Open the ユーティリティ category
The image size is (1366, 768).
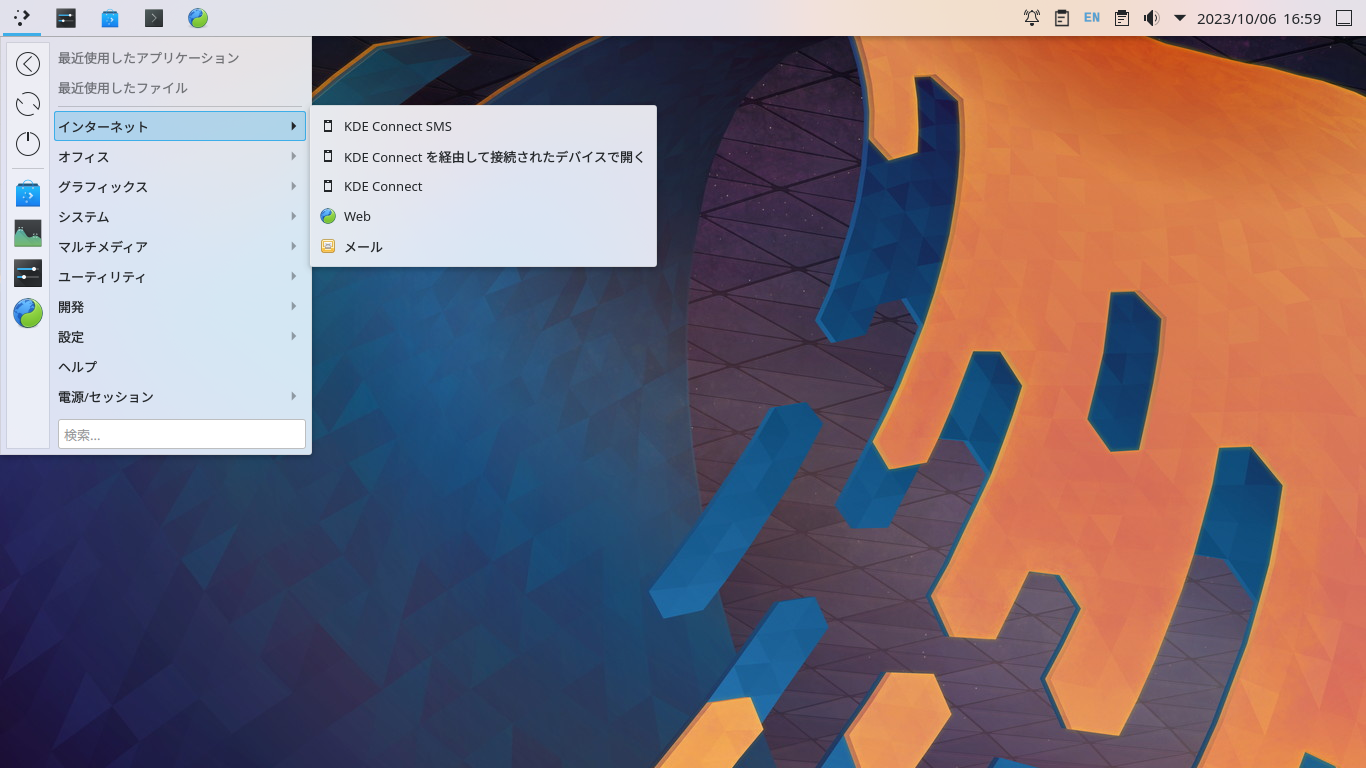click(x=180, y=276)
